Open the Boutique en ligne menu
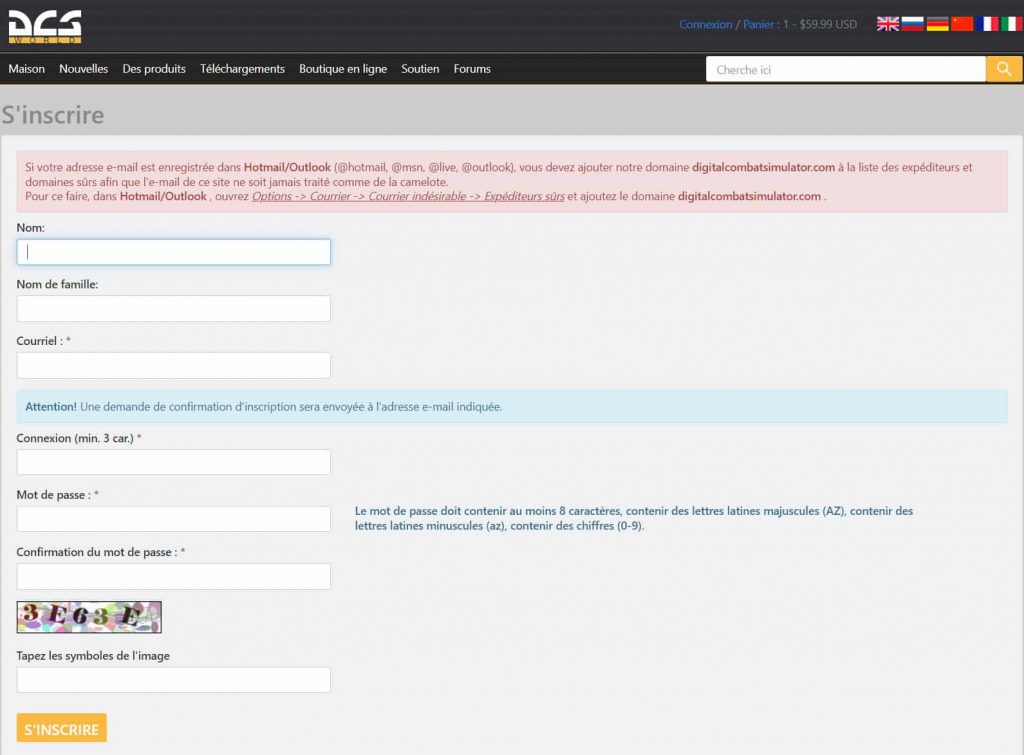1024x755 pixels. coord(343,69)
